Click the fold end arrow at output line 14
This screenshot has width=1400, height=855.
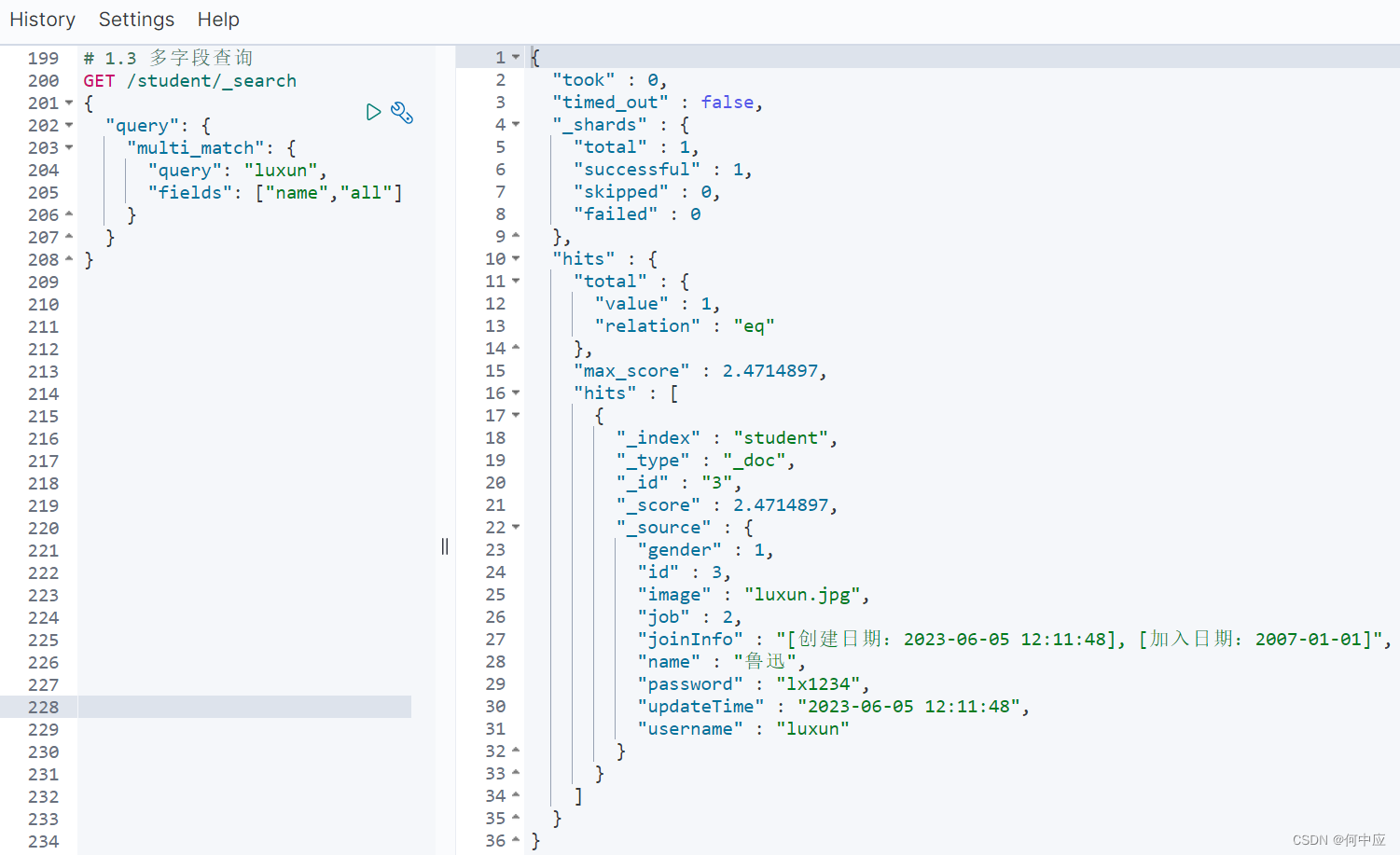pyautogui.click(x=516, y=348)
